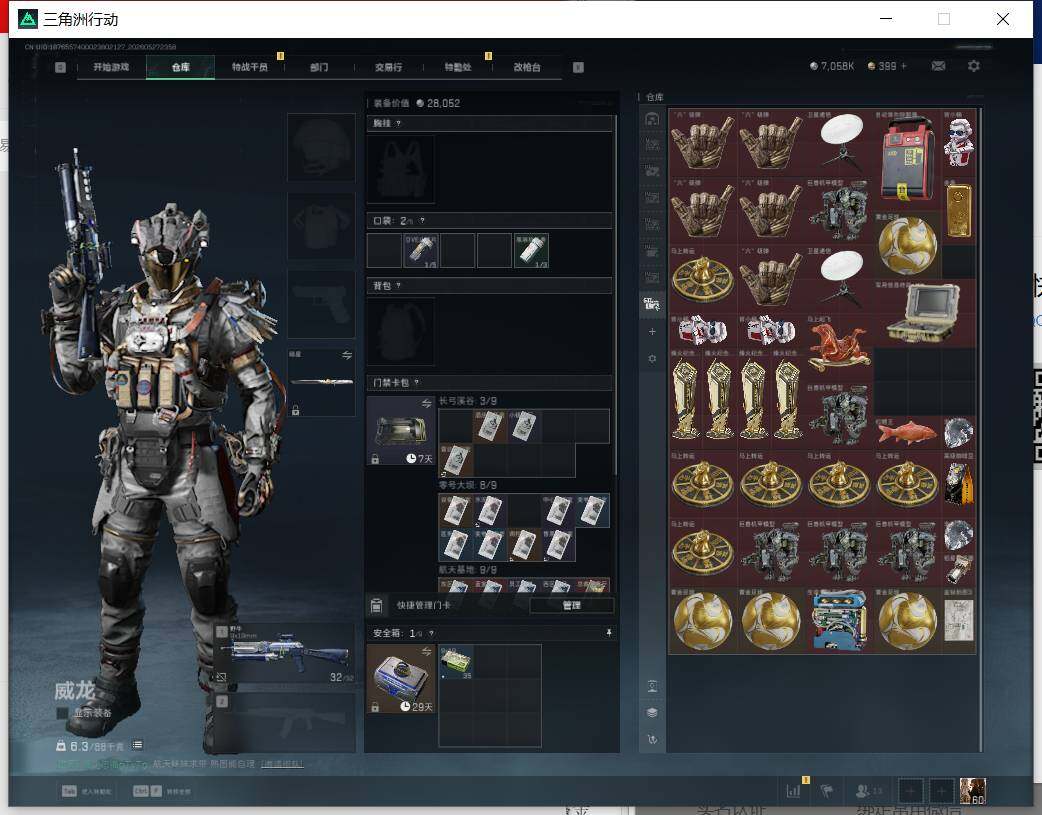Select the second pocket item
The image size is (1042, 815).
[421, 251]
